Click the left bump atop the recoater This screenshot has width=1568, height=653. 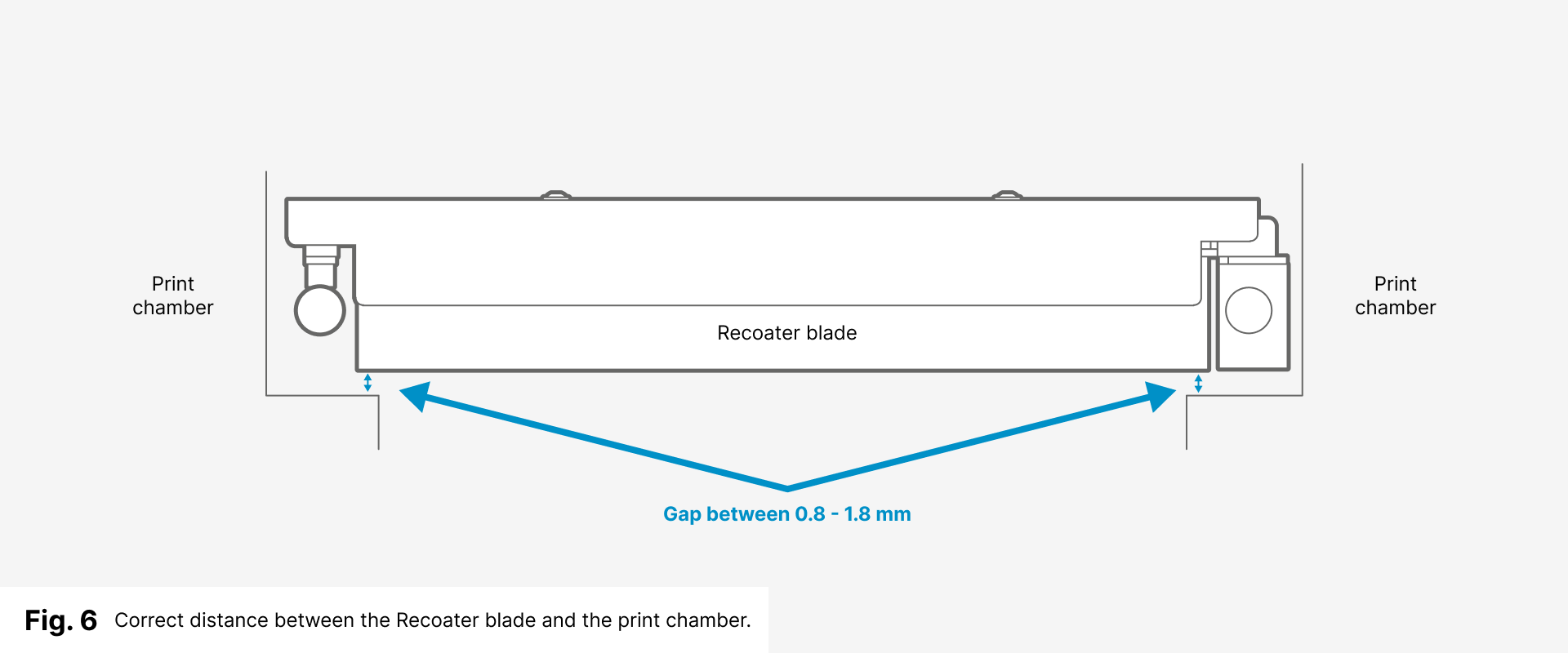click(x=556, y=195)
